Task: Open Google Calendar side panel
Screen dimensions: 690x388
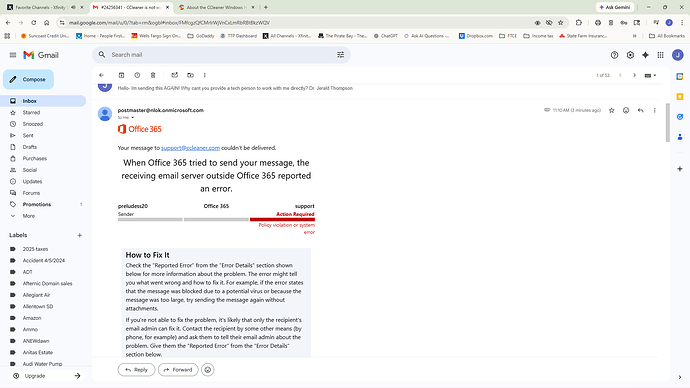Action: [x=680, y=77]
